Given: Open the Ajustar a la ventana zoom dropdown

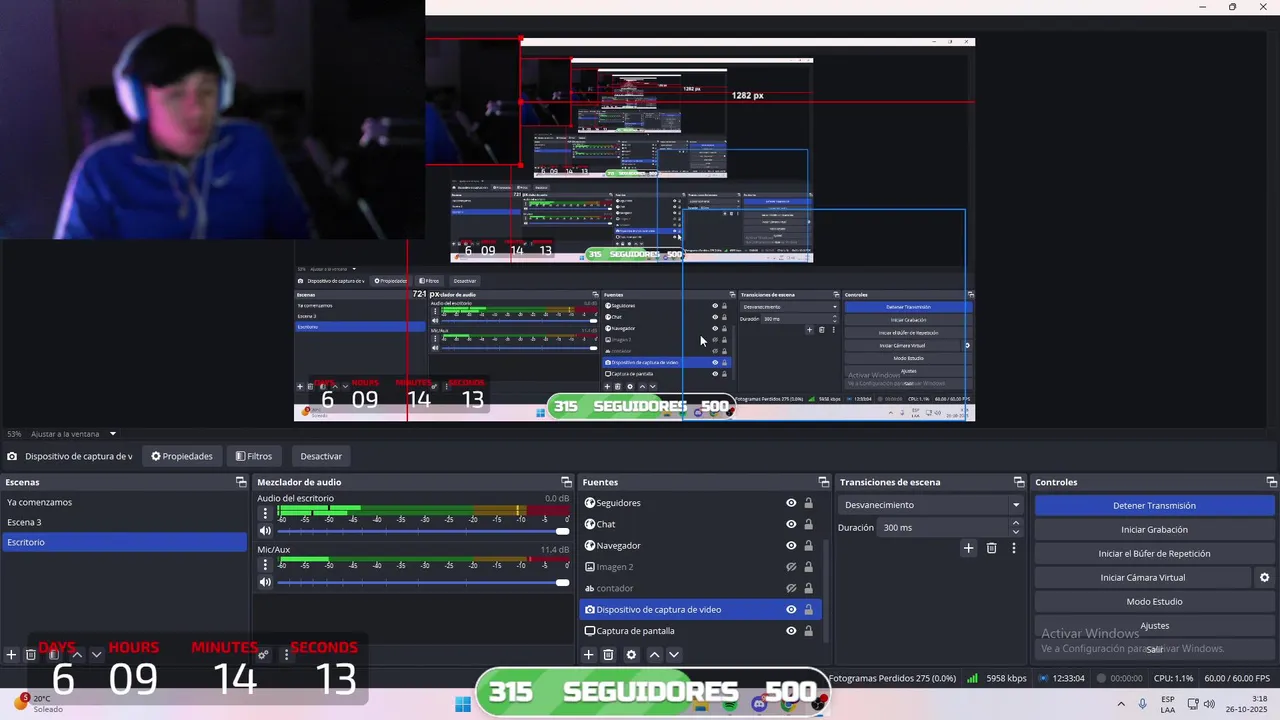Looking at the screenshot, I should click(x=74, y=434).
